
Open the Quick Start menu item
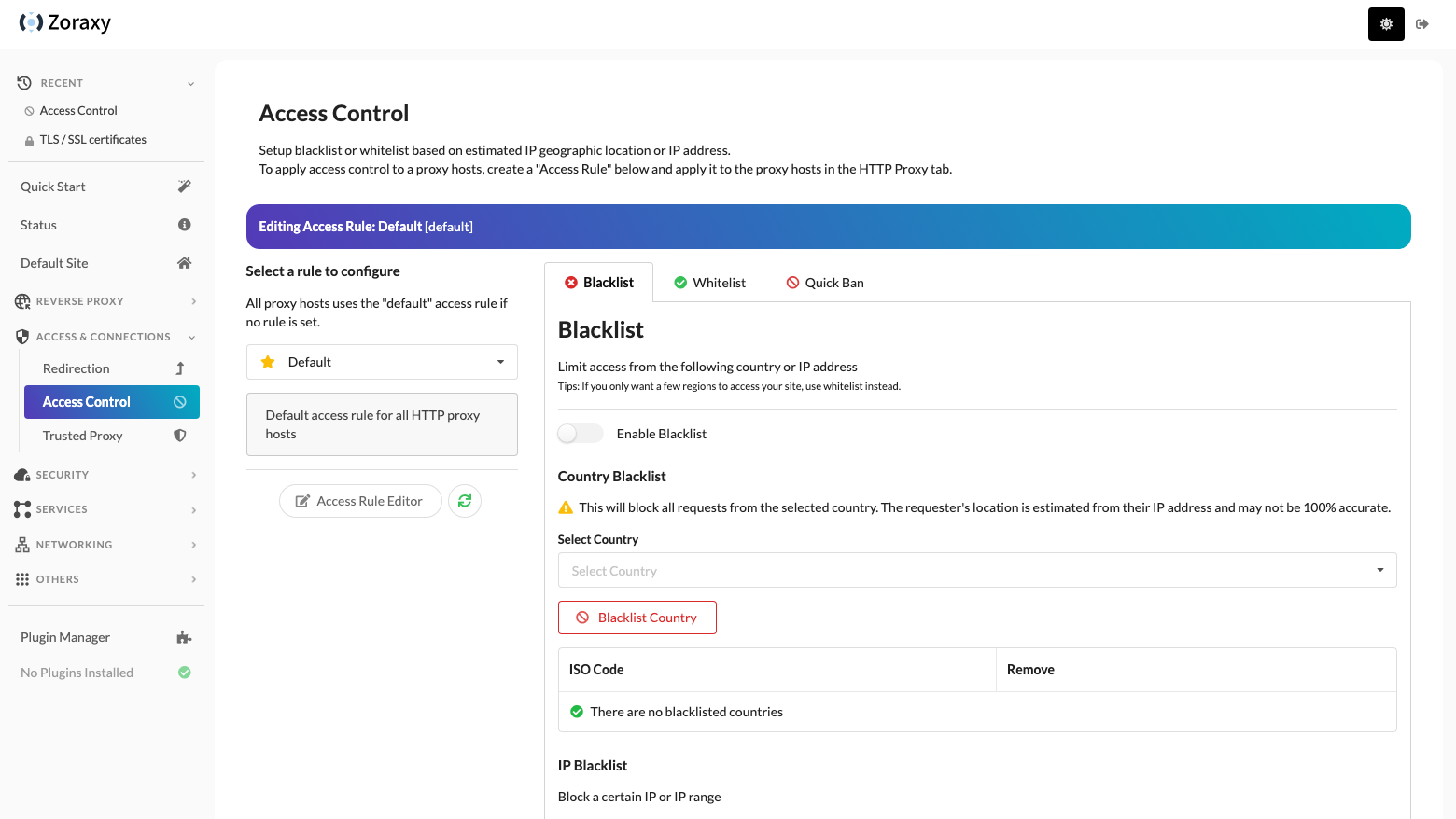click(x=106, y=187)
